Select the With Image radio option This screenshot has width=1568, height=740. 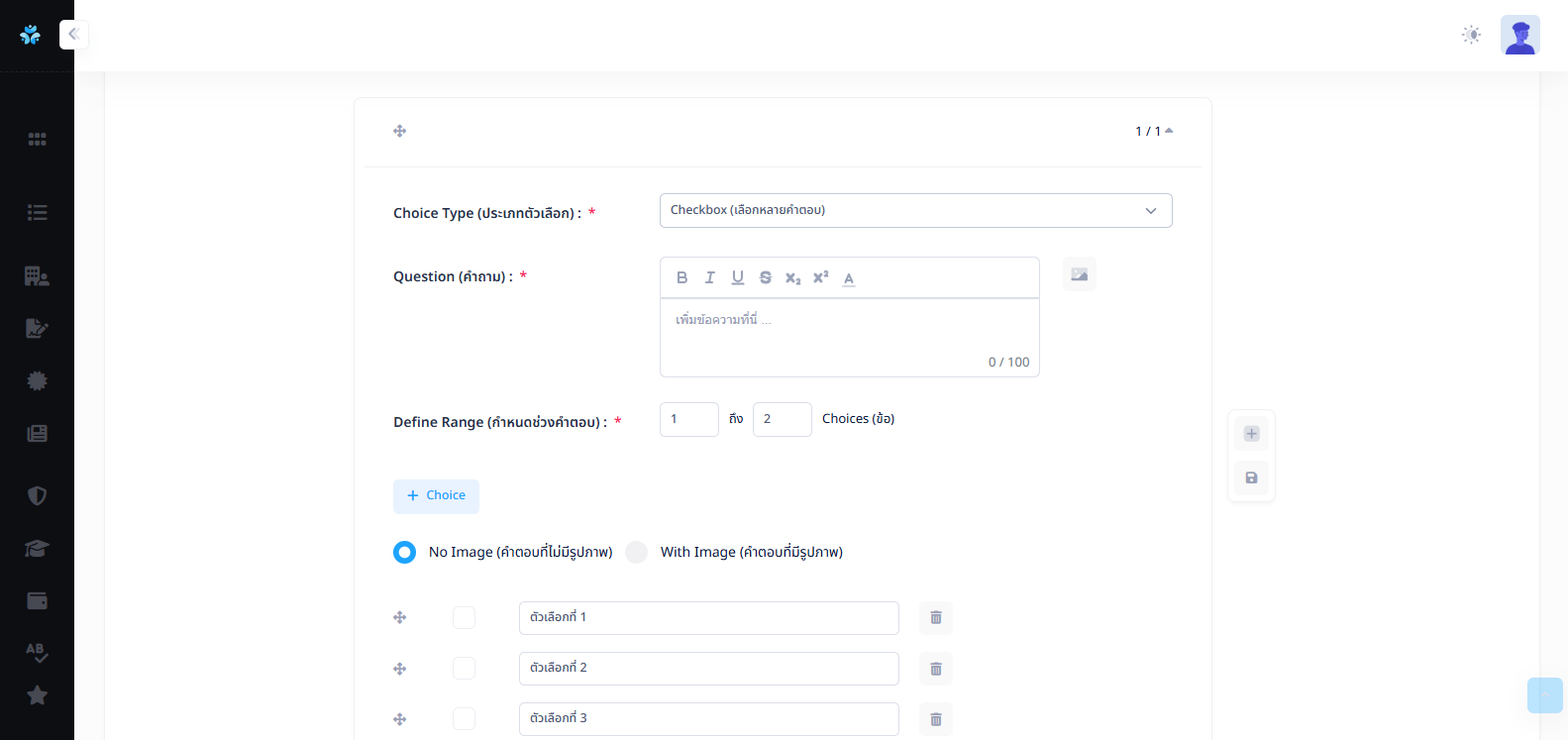(637, 552)
